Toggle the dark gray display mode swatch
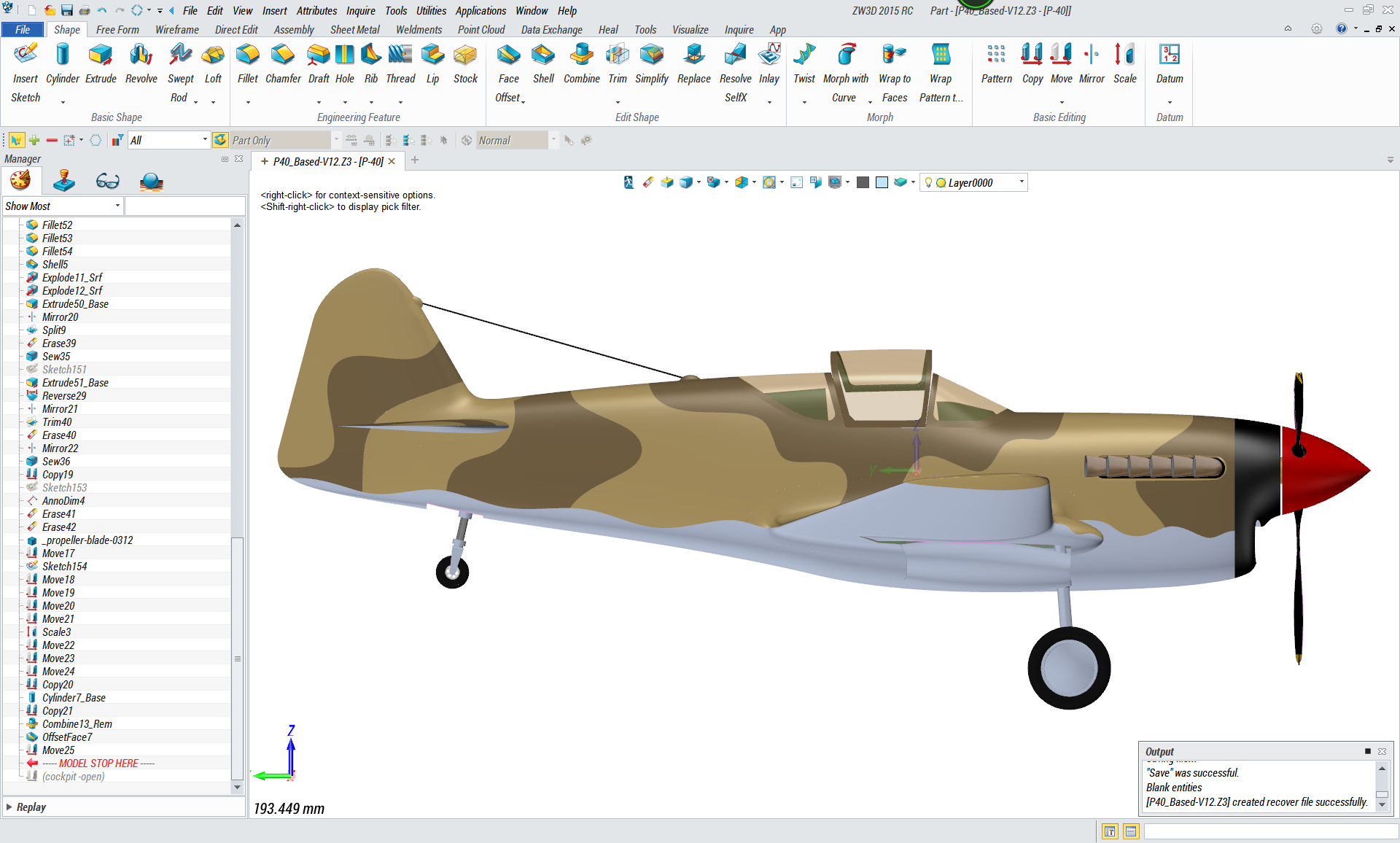1400x843 pixels. pyautogui.click(x=863, y=182)
